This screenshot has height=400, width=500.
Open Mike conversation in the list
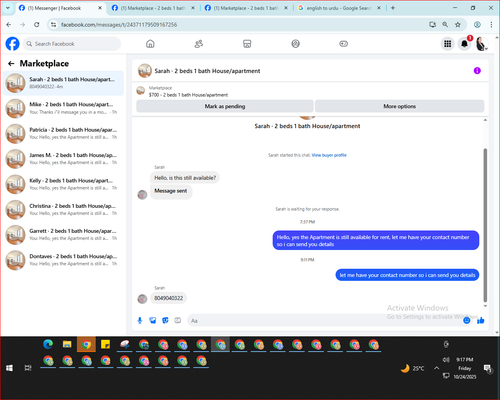click(x=63, y=108)
